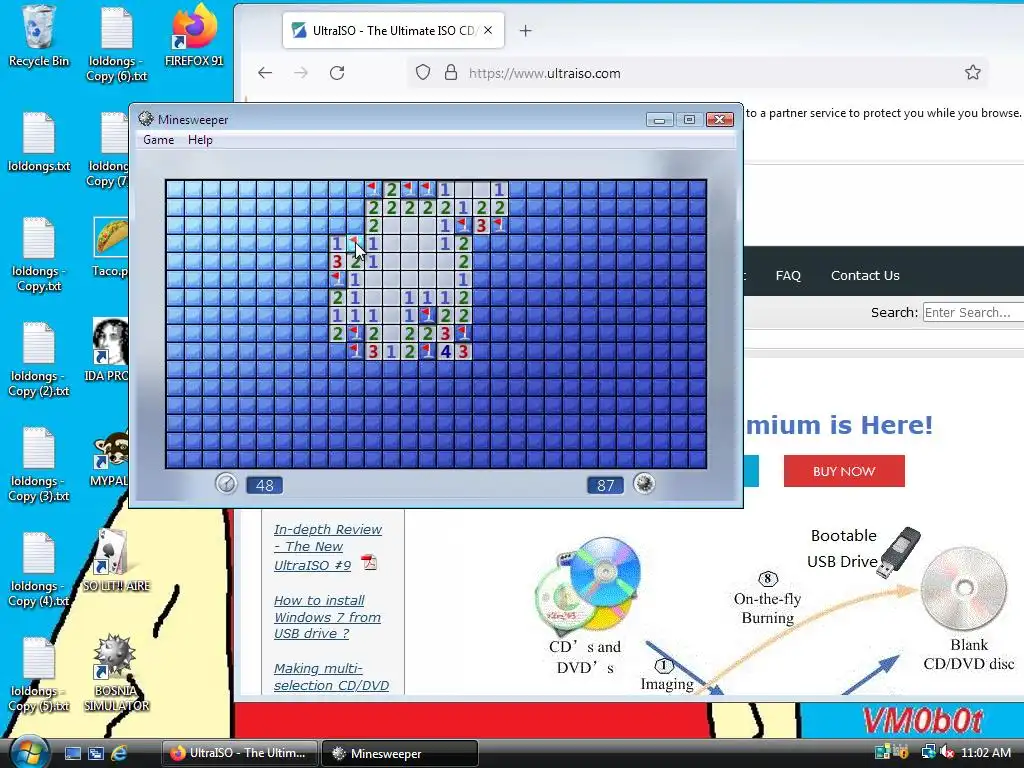Launch Internet Explorer from quick launch
This screenshot has width=1024, height=768.
(119, 753)
